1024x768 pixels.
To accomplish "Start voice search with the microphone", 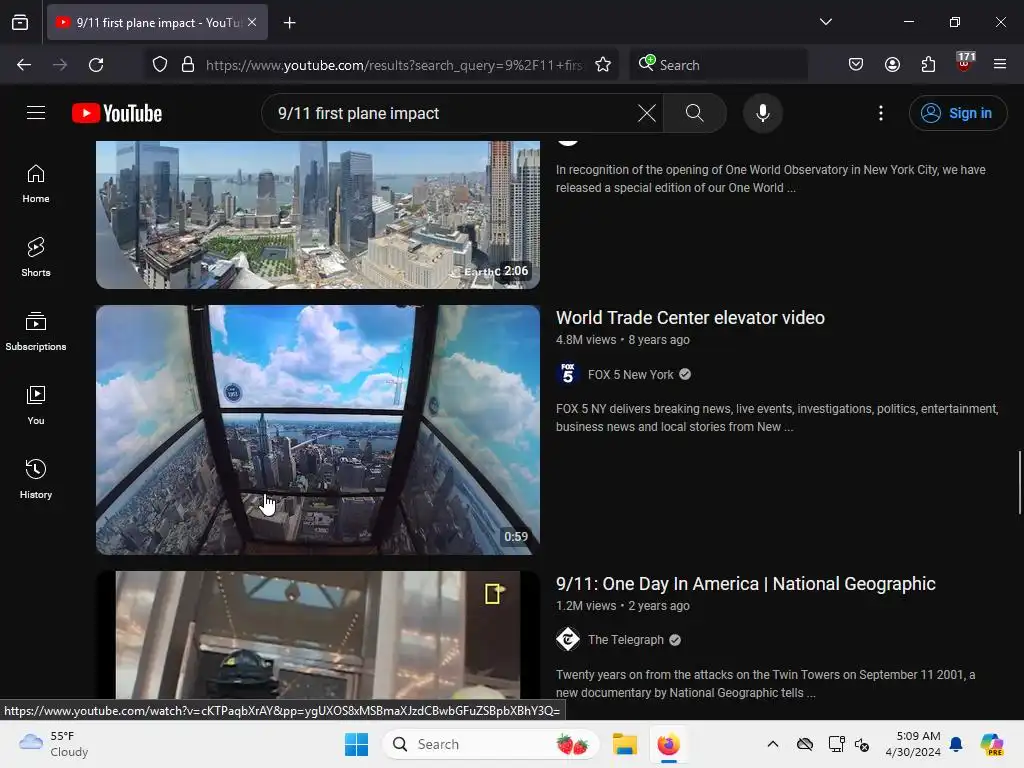I will coord(762,113).
